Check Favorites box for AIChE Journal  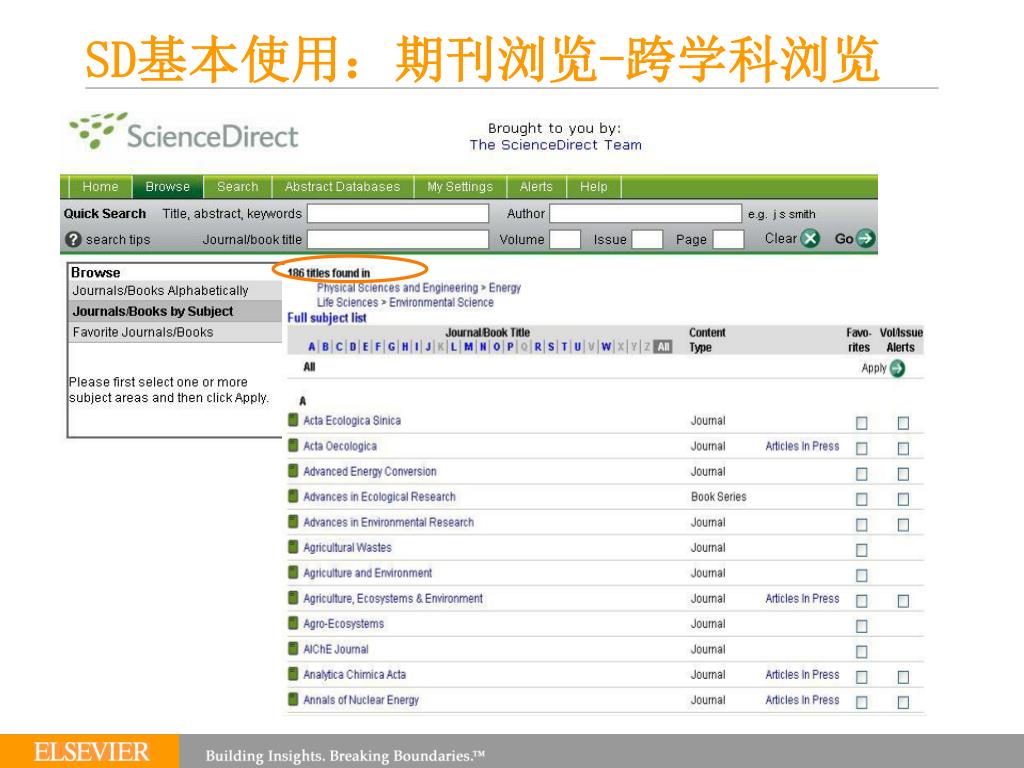(862, 652)
